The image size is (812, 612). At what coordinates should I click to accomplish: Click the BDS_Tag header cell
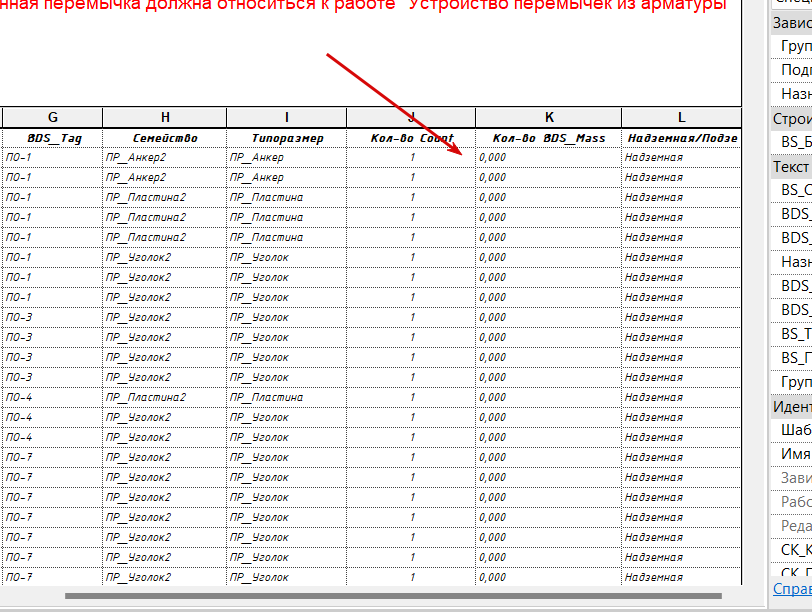tap(52, 138)
